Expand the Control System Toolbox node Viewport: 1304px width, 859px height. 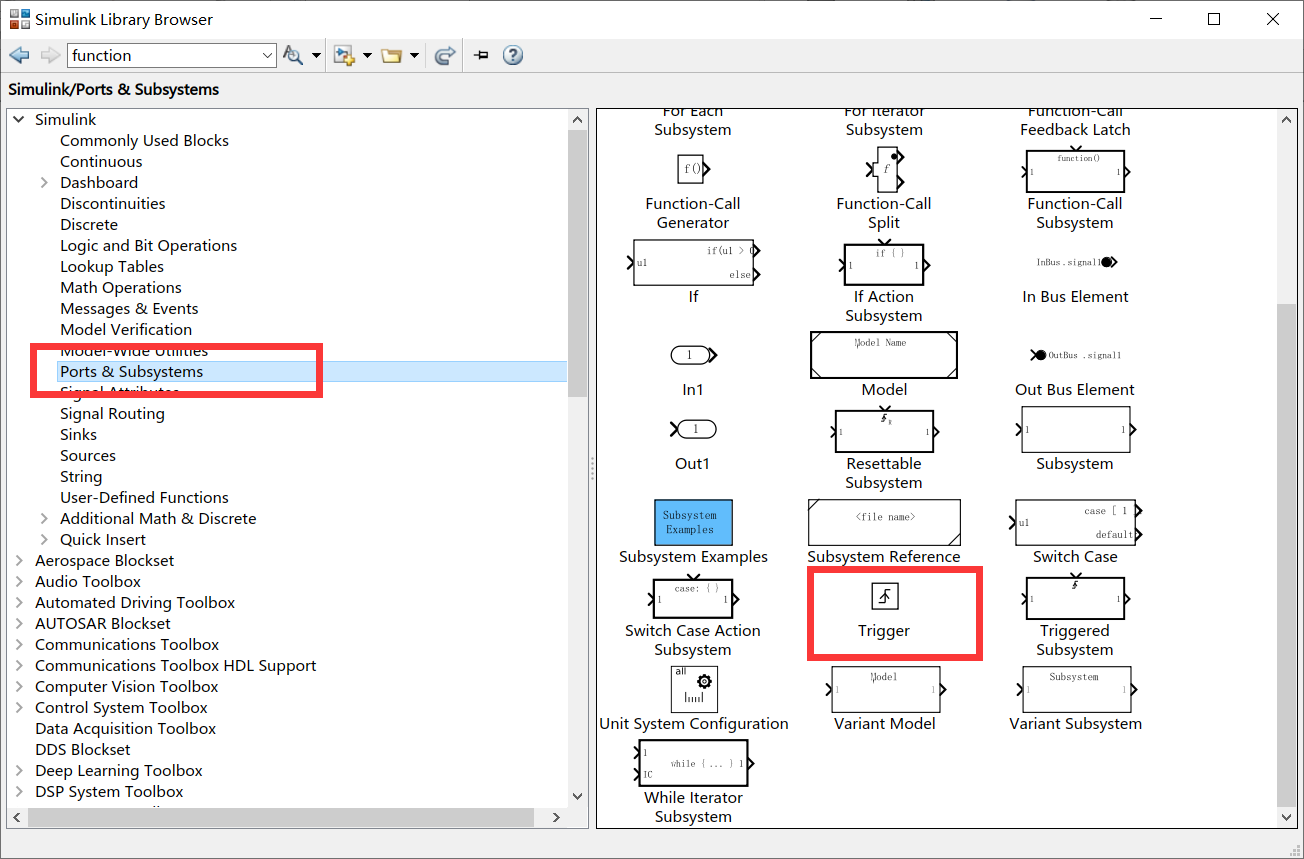pos(19,707)
